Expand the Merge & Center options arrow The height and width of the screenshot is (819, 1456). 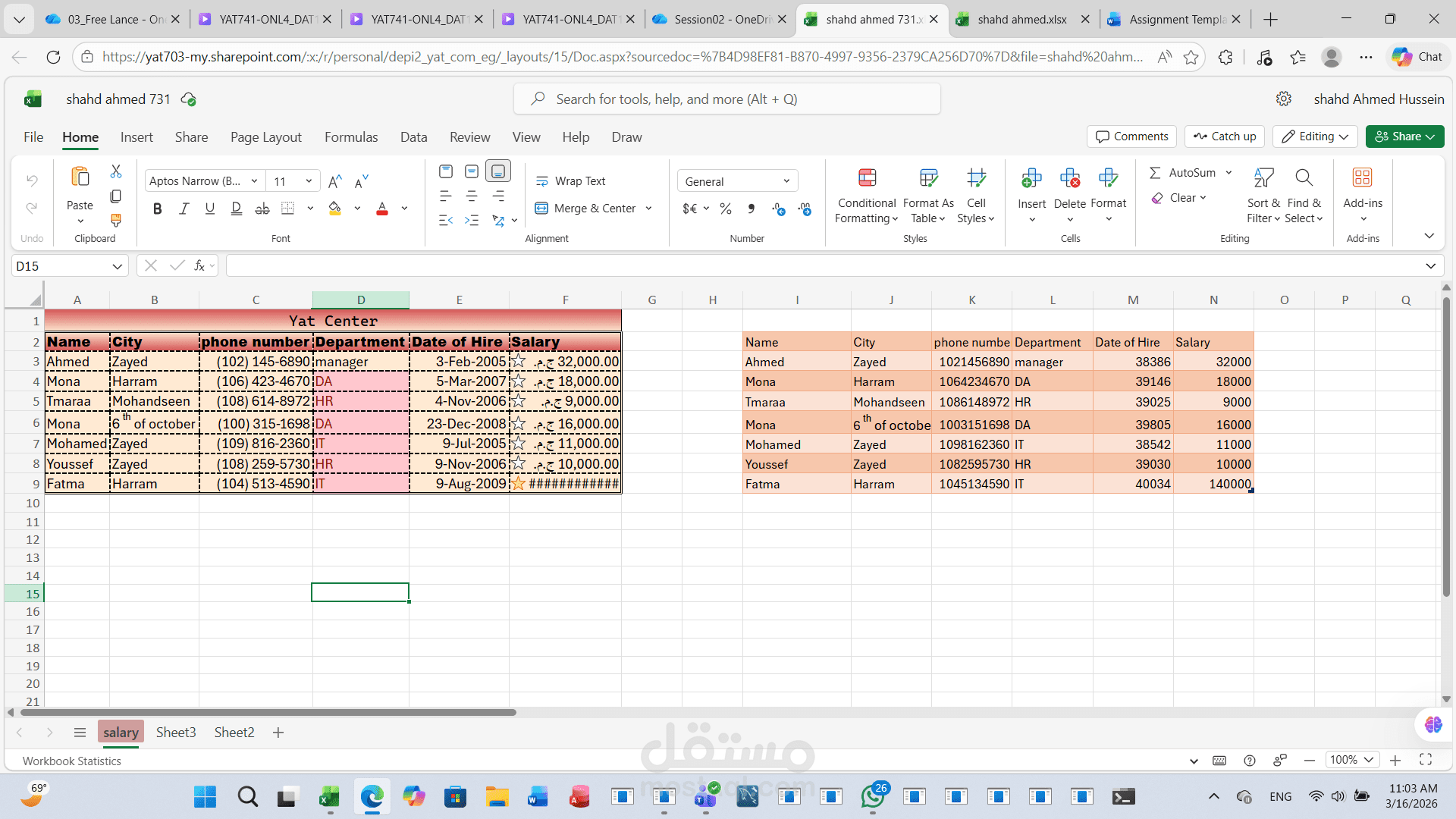coord(649,208)
